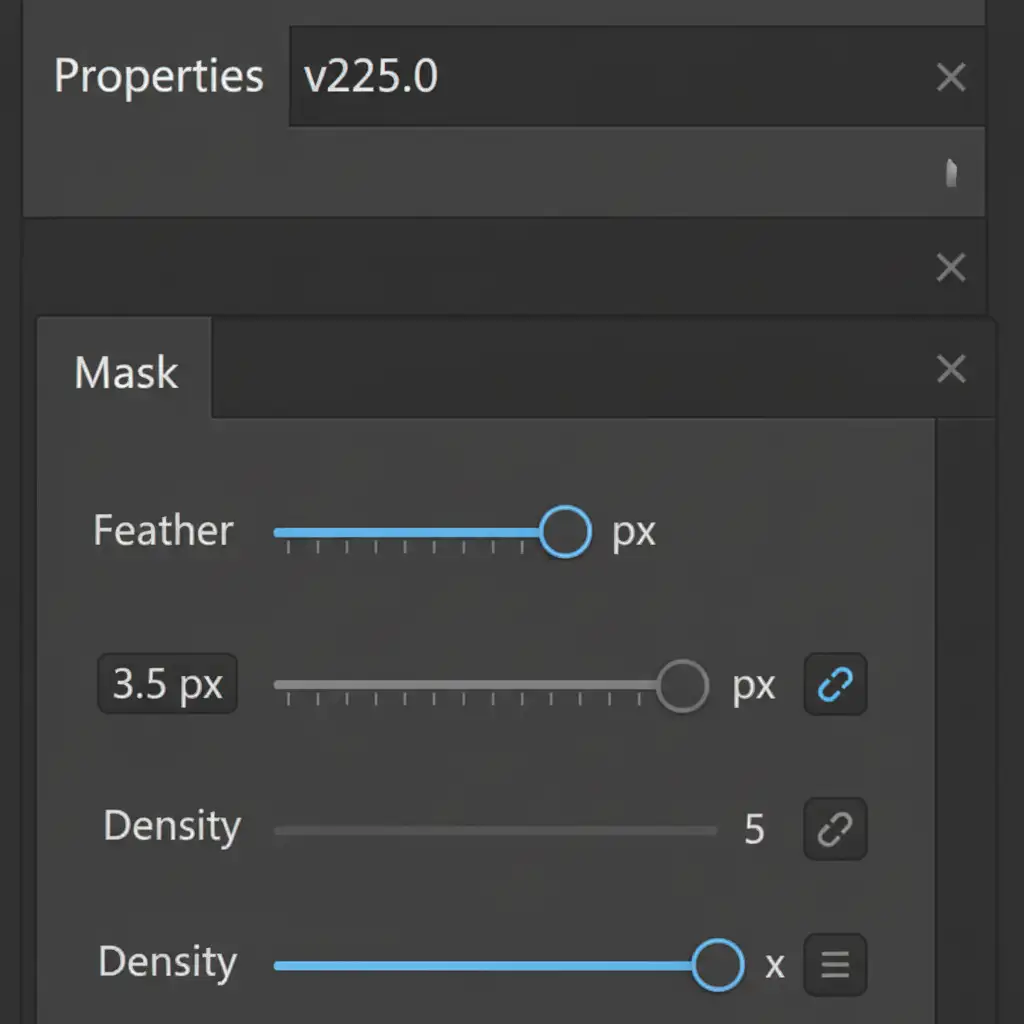1024x1024 pixels.
Task: Select the Properties panel tab
Action: tap(158, 77)
